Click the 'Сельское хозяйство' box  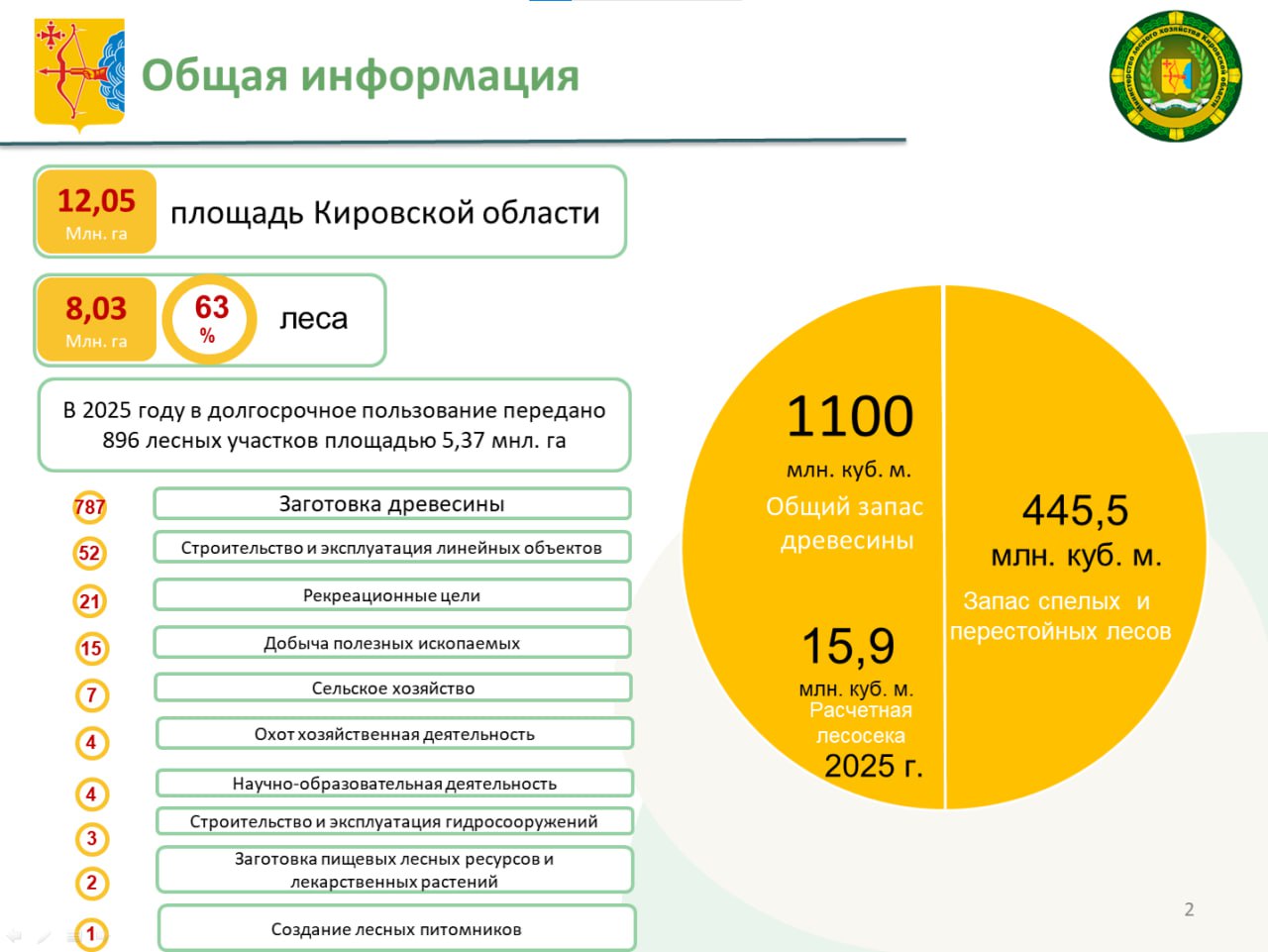pyautogui.click(x=392, y=688)
